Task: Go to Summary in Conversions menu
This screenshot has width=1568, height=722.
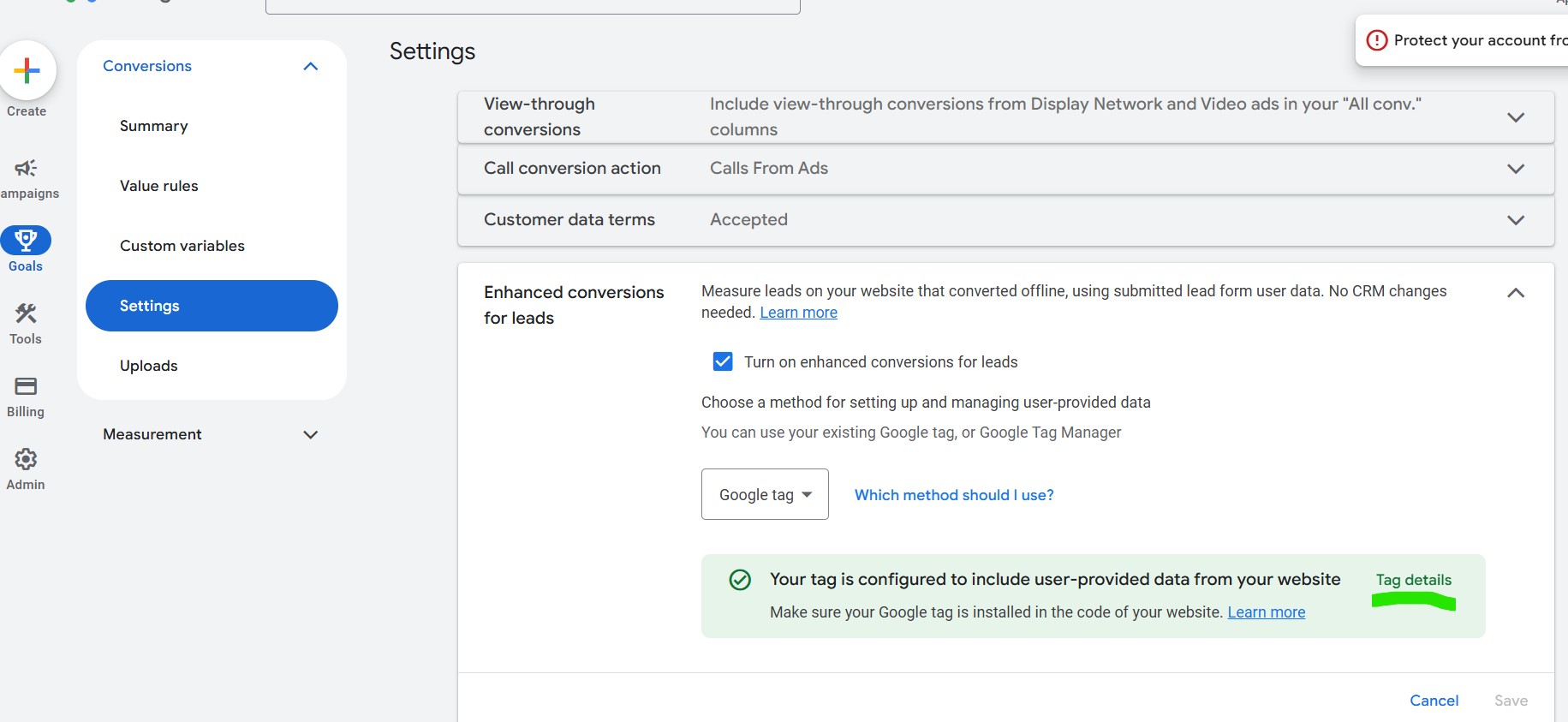Action: tap(154, 126)
